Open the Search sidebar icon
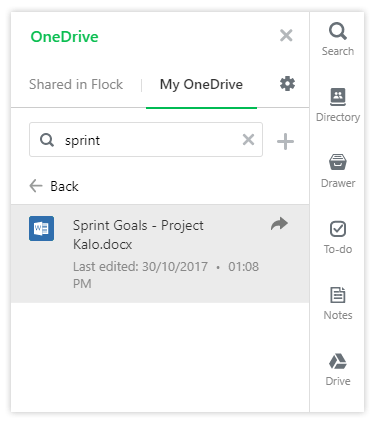 coord(338,39)
